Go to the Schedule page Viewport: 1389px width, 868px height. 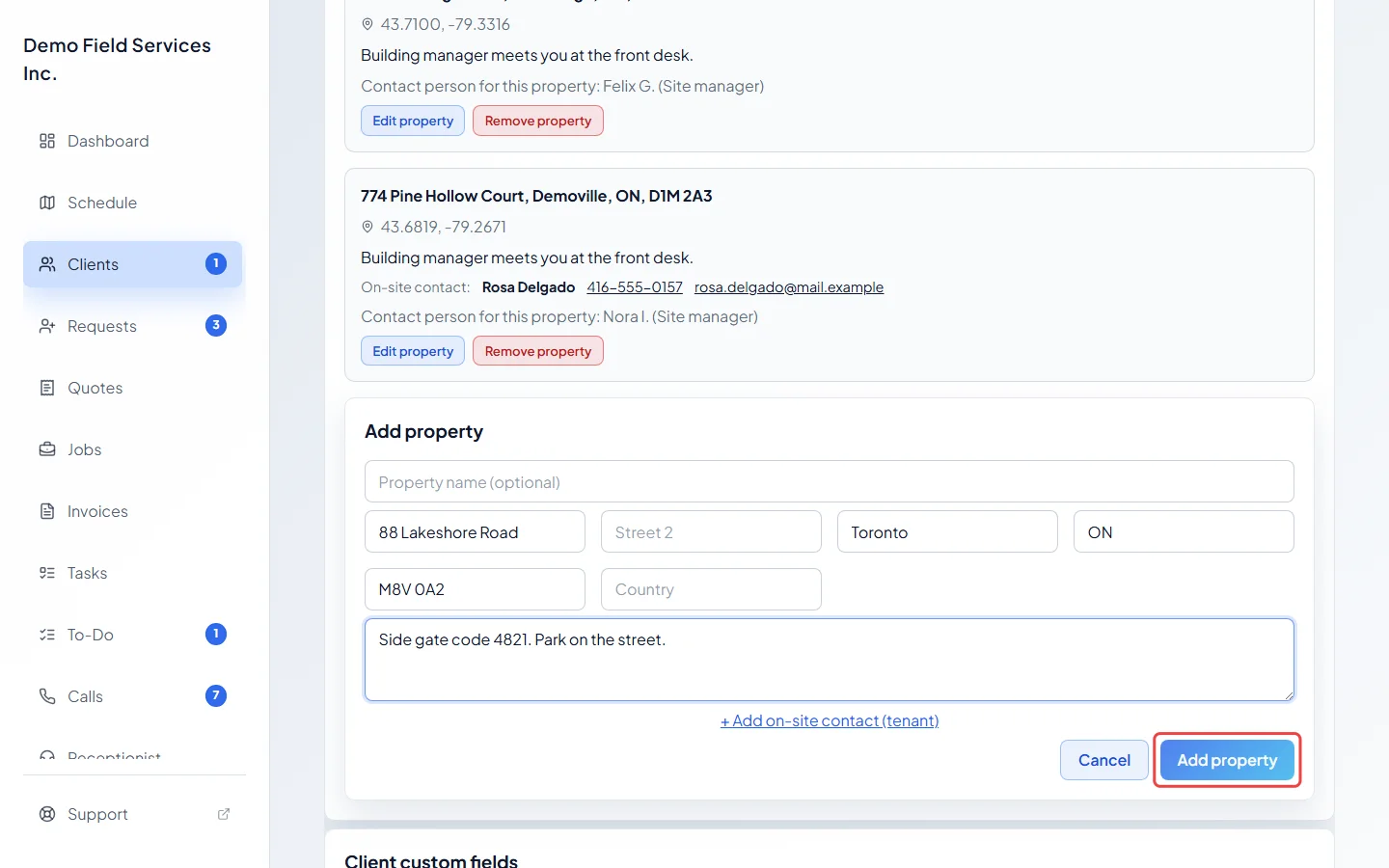click(133, 203)
